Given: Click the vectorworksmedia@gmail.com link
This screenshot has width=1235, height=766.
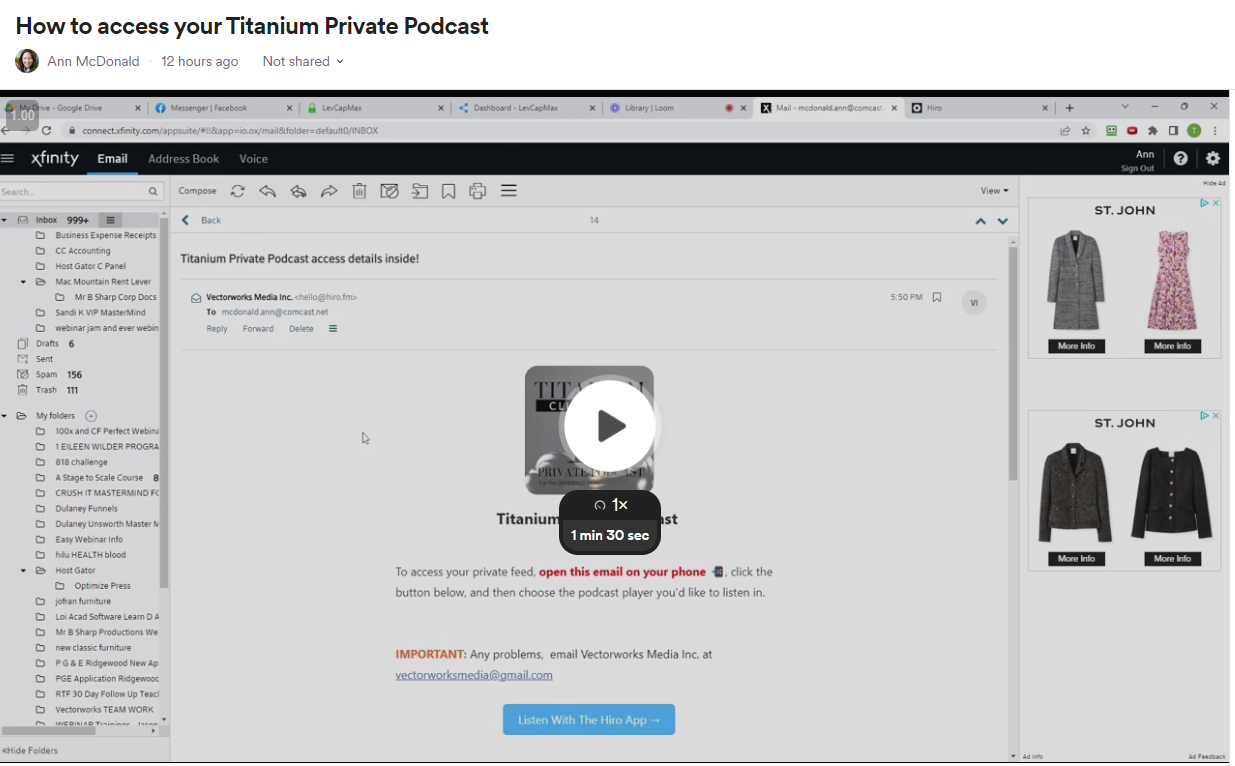Looking at the screenshot, I should (x=474, y=675).
